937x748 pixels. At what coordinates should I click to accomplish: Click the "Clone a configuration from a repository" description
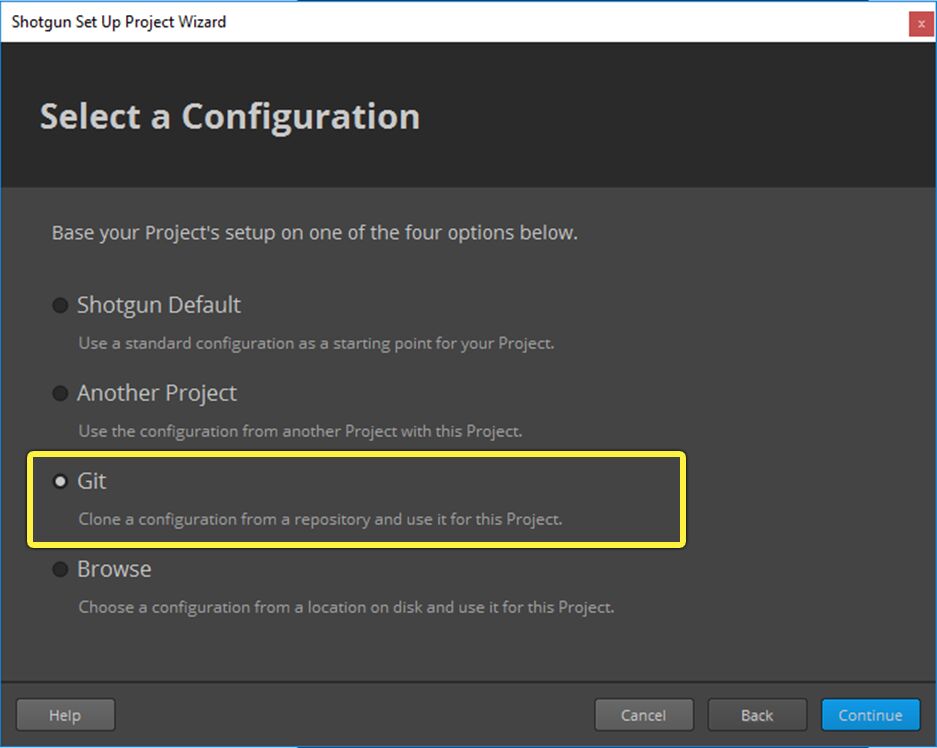tap(320, 520)
